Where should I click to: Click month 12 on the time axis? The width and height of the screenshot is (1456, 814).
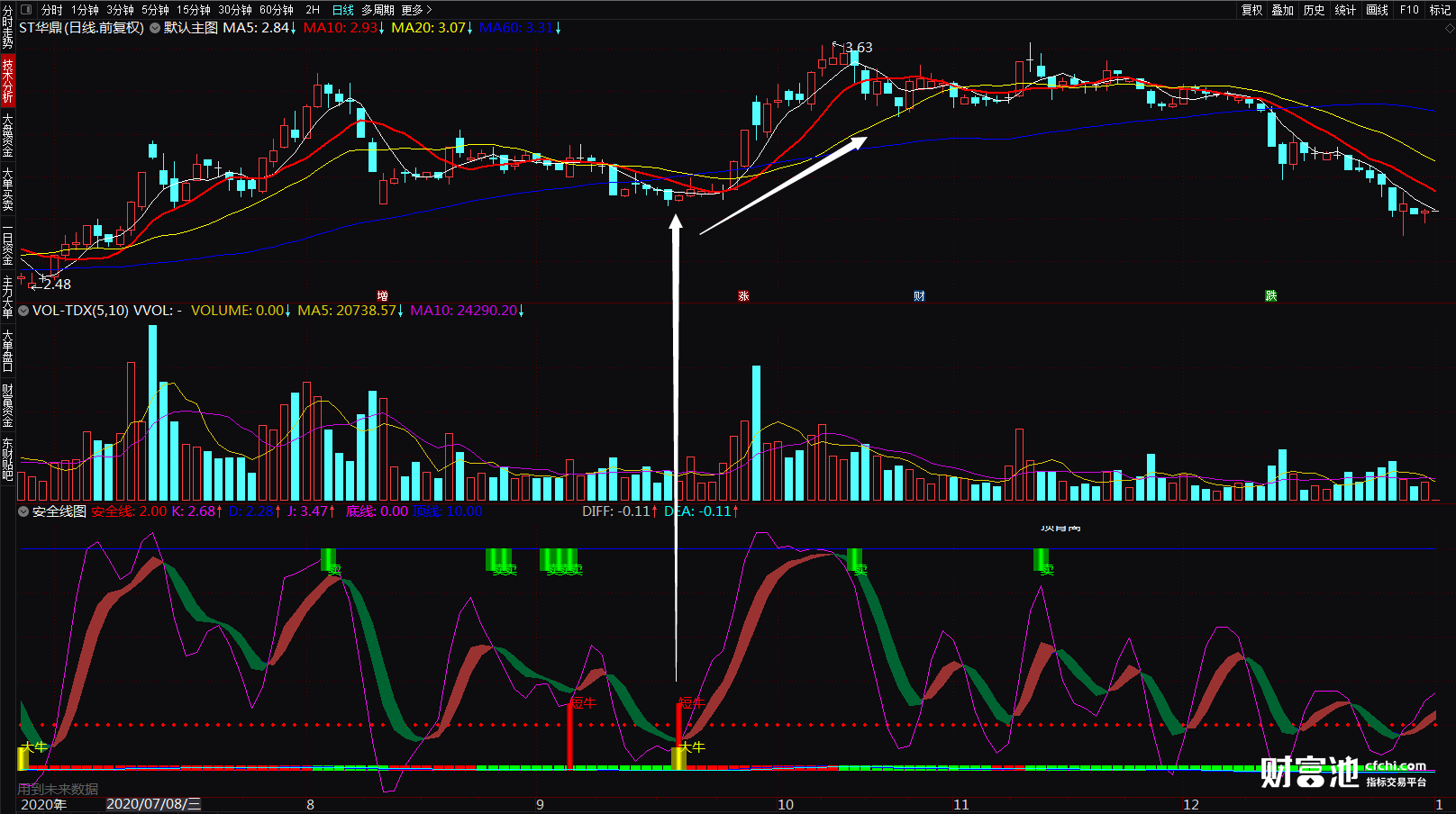[x=1191, y=805]
